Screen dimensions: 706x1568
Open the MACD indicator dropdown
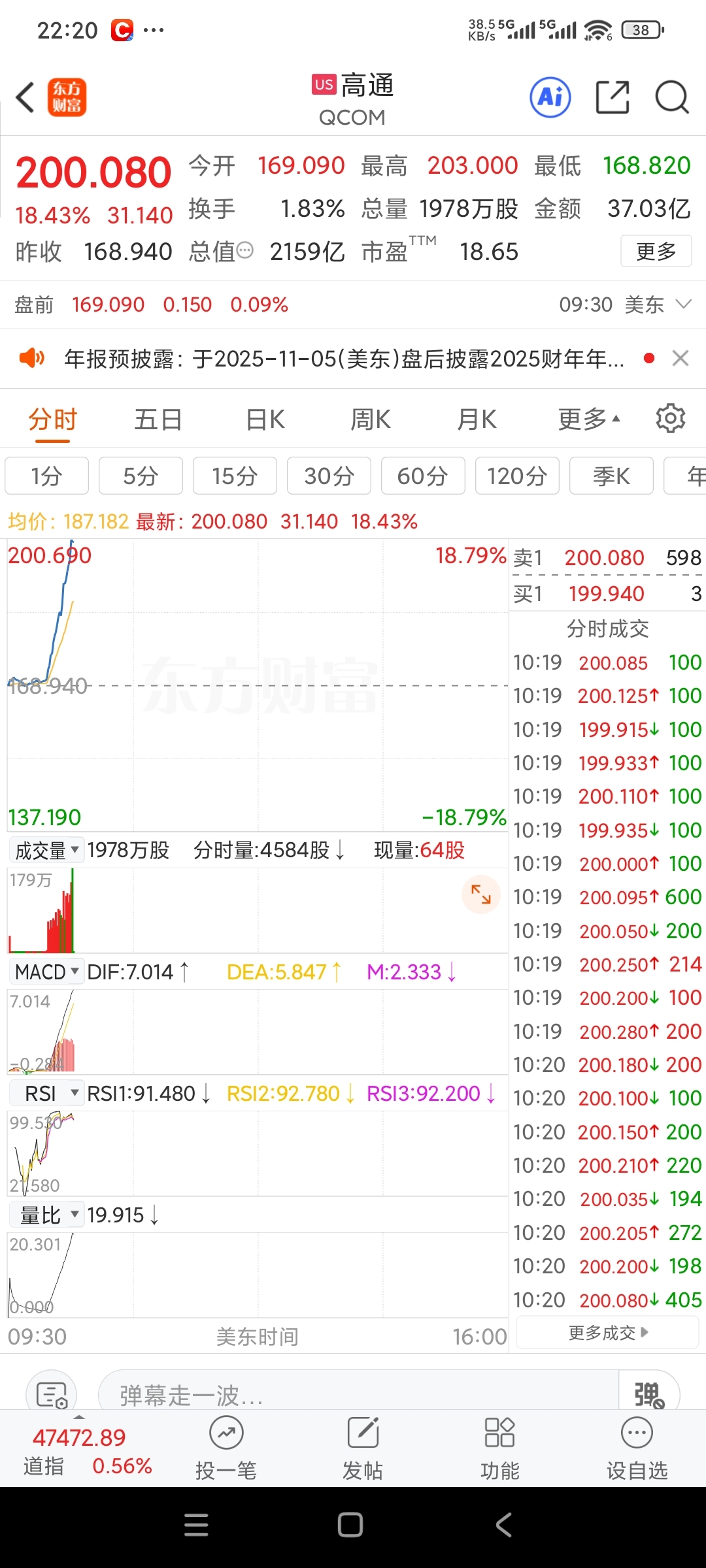(46, 972)
